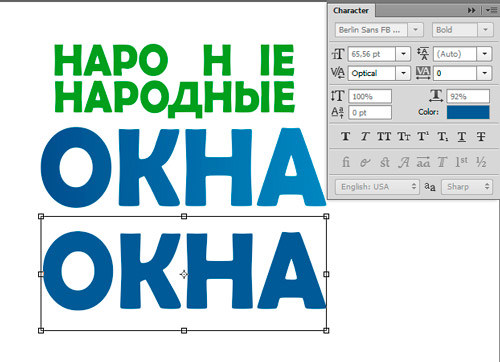Open the English: USA language dropdown
This screenshot has width=500, height=362.
(377, 187)
